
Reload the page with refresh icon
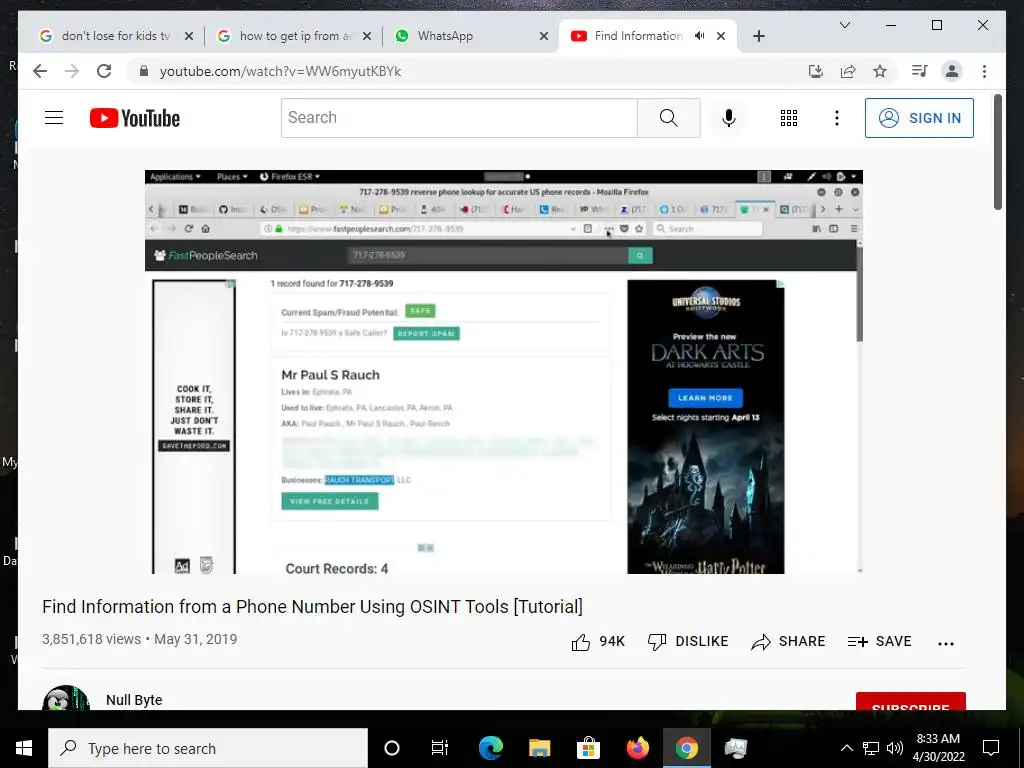pos(104,71)
